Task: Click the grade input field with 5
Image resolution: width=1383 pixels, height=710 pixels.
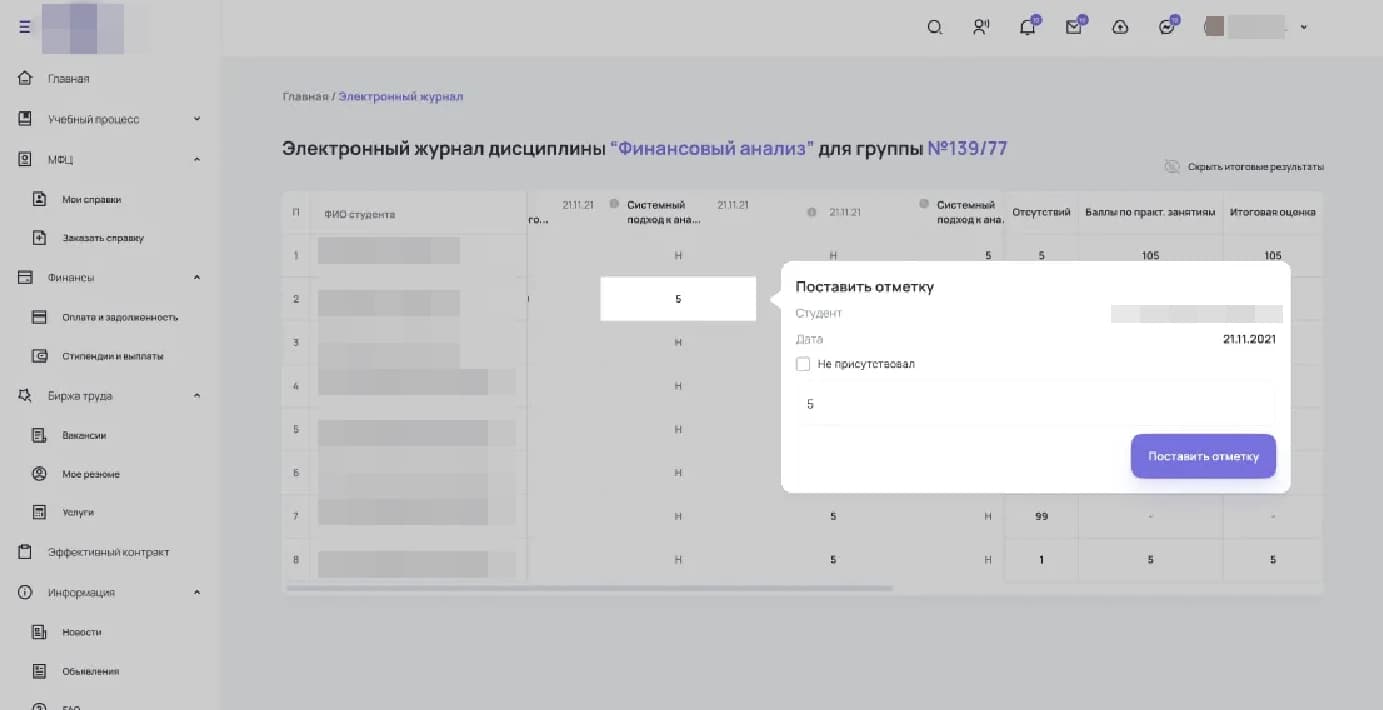Action: point(1035,405)
